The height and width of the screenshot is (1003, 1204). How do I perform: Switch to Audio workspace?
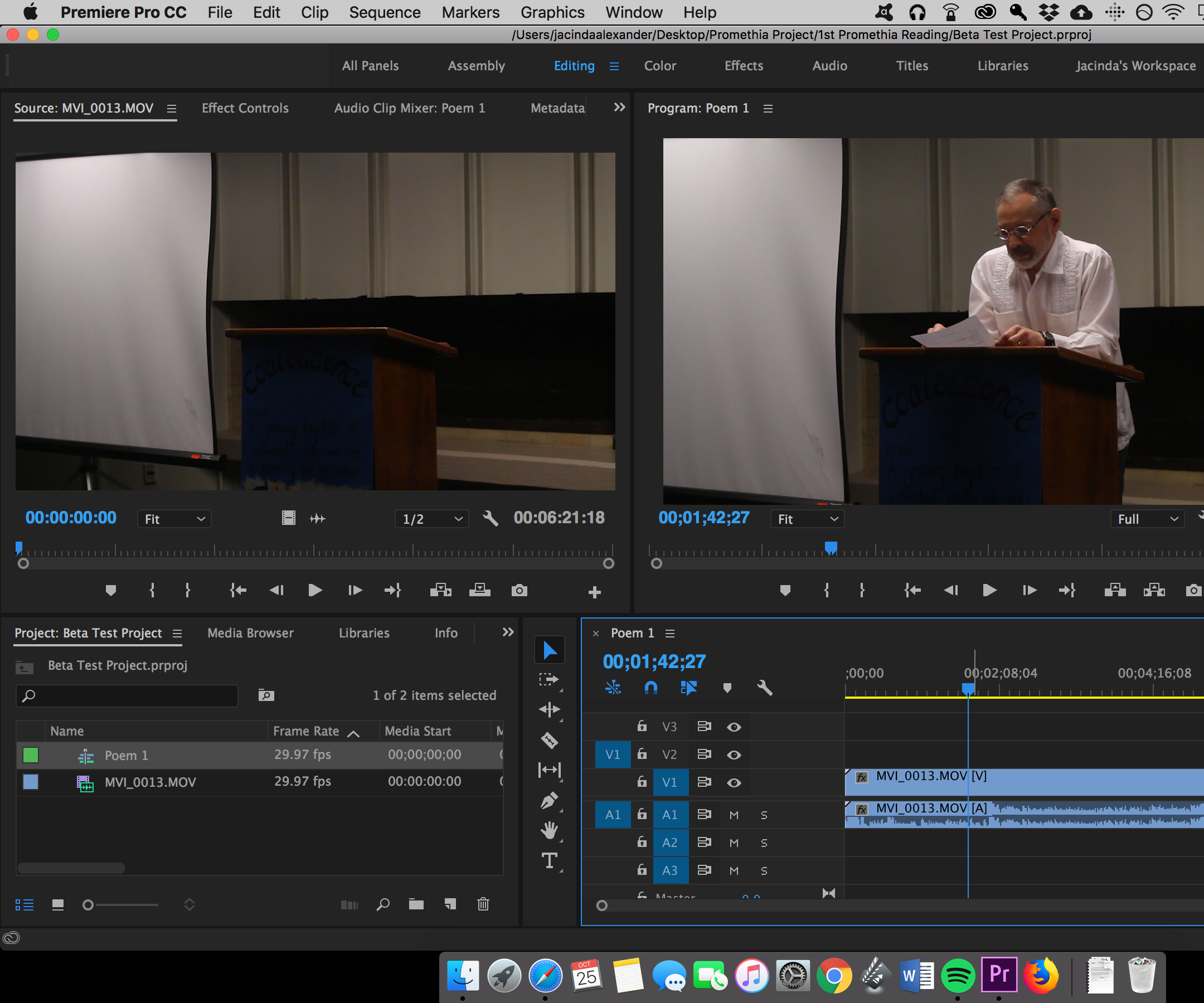829,66
